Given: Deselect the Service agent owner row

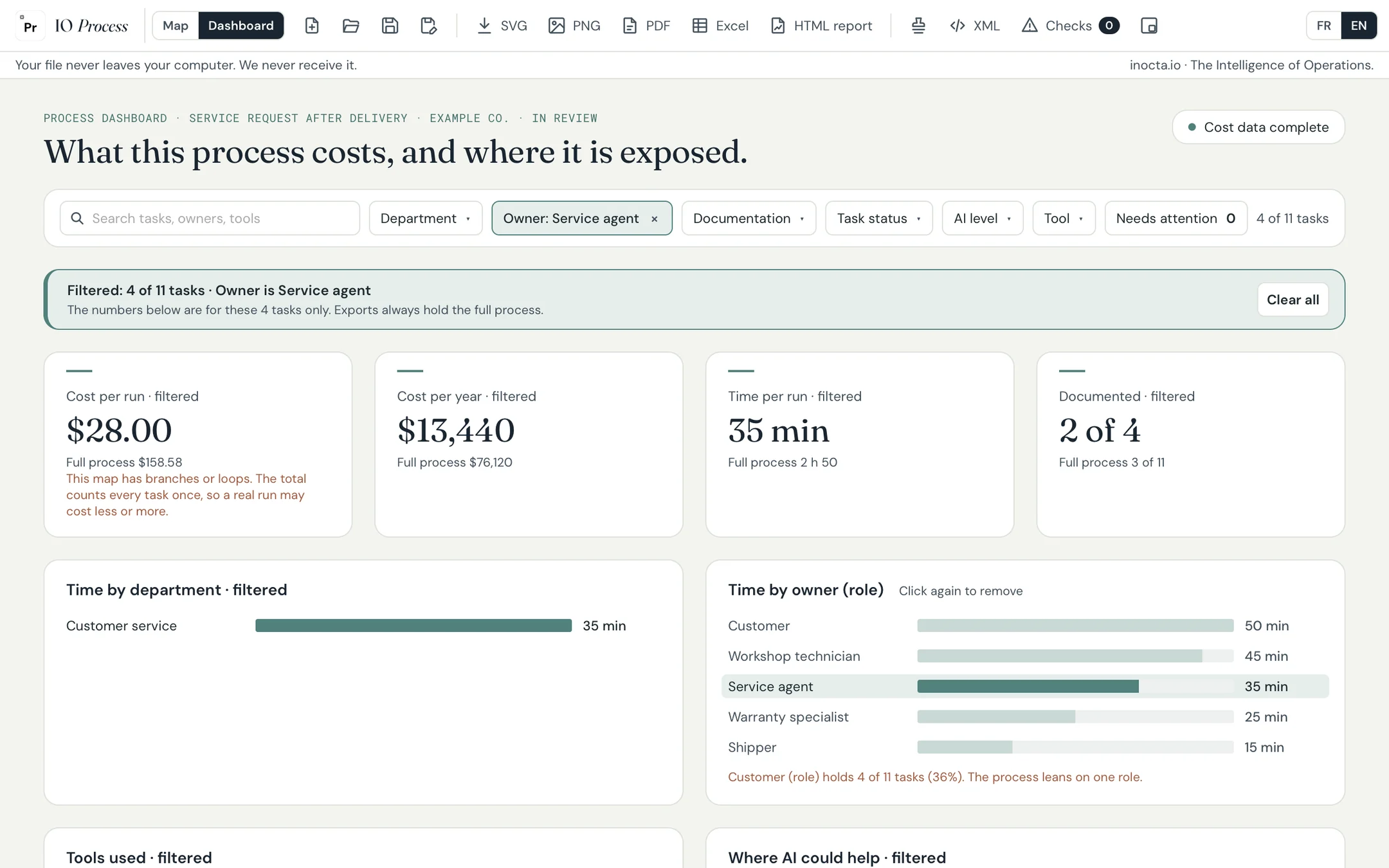Looking at the screenshot, I should [1025, 686].
